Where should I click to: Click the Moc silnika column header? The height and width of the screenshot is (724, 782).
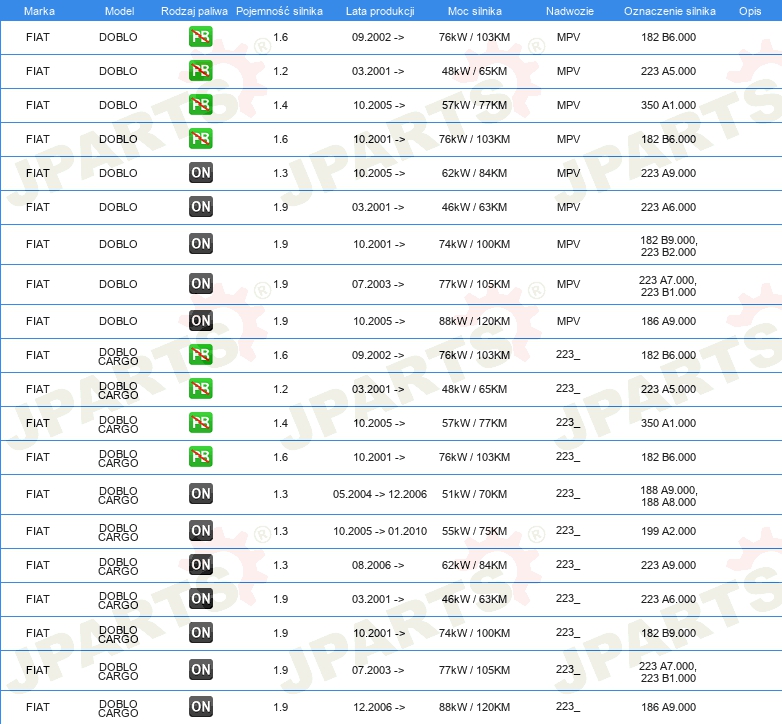(474, 11)
